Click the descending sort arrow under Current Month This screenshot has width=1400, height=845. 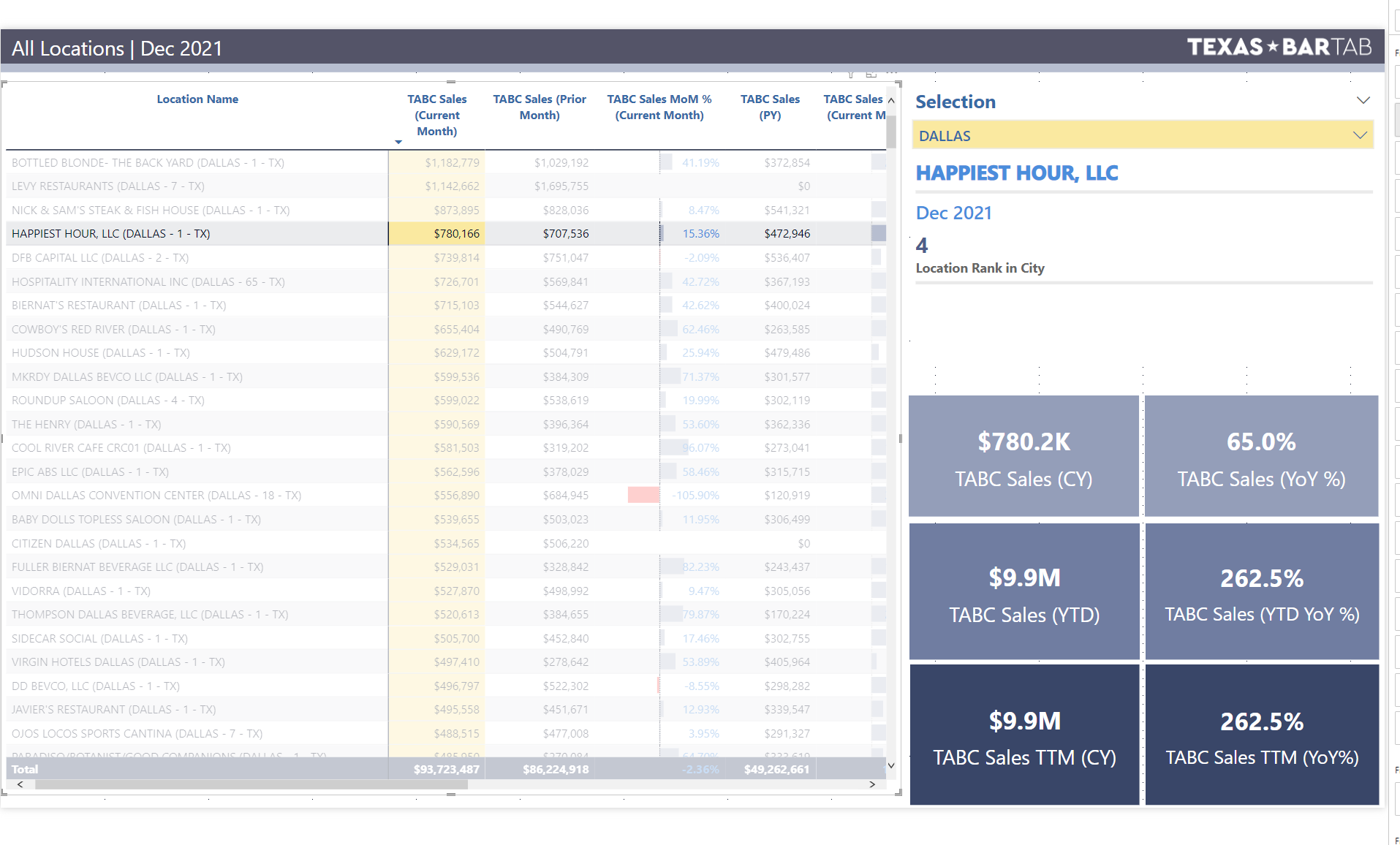[x=398, y=142]
